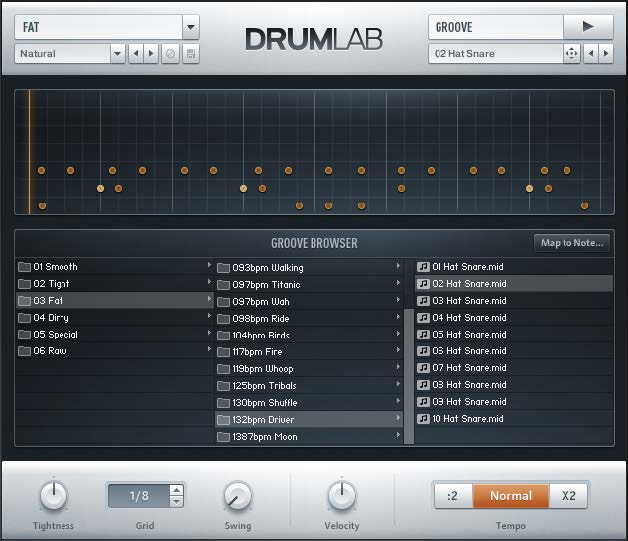Decrease Grid value with down arrow
The width and height of the screenshot is (628, 541).
pos(176,501)
